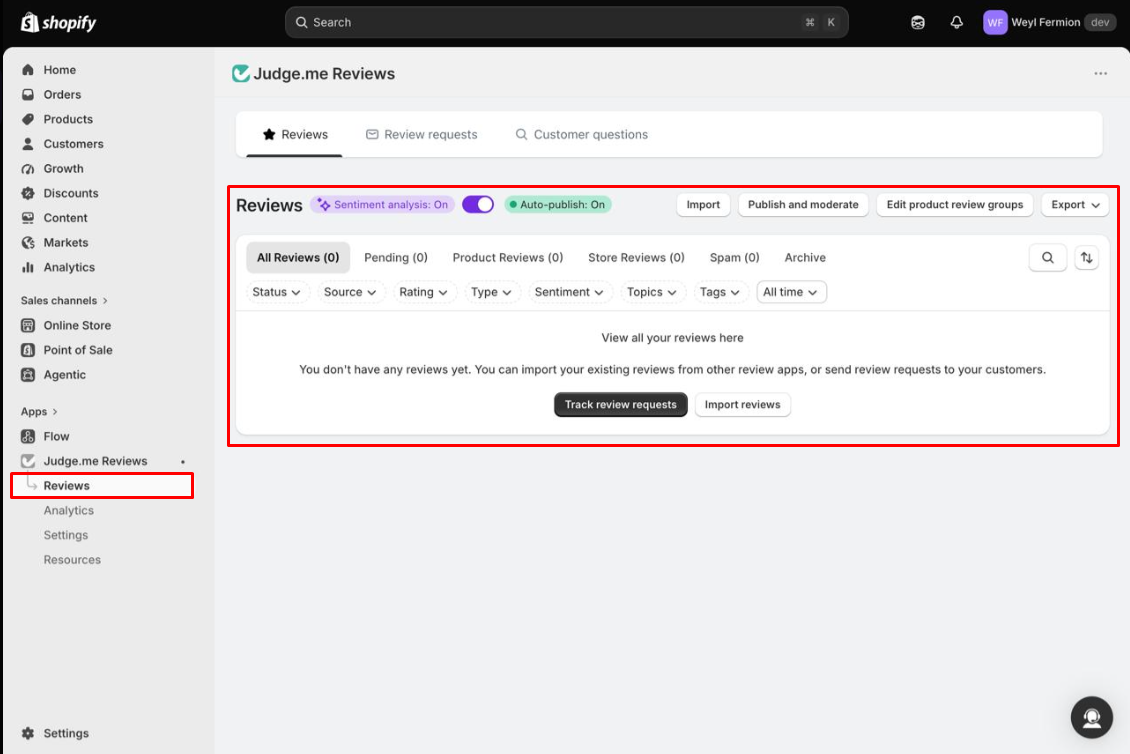Click the Content icon in sidebar
This screenshot has height=754, width=1130.
(x=28, y=218)
